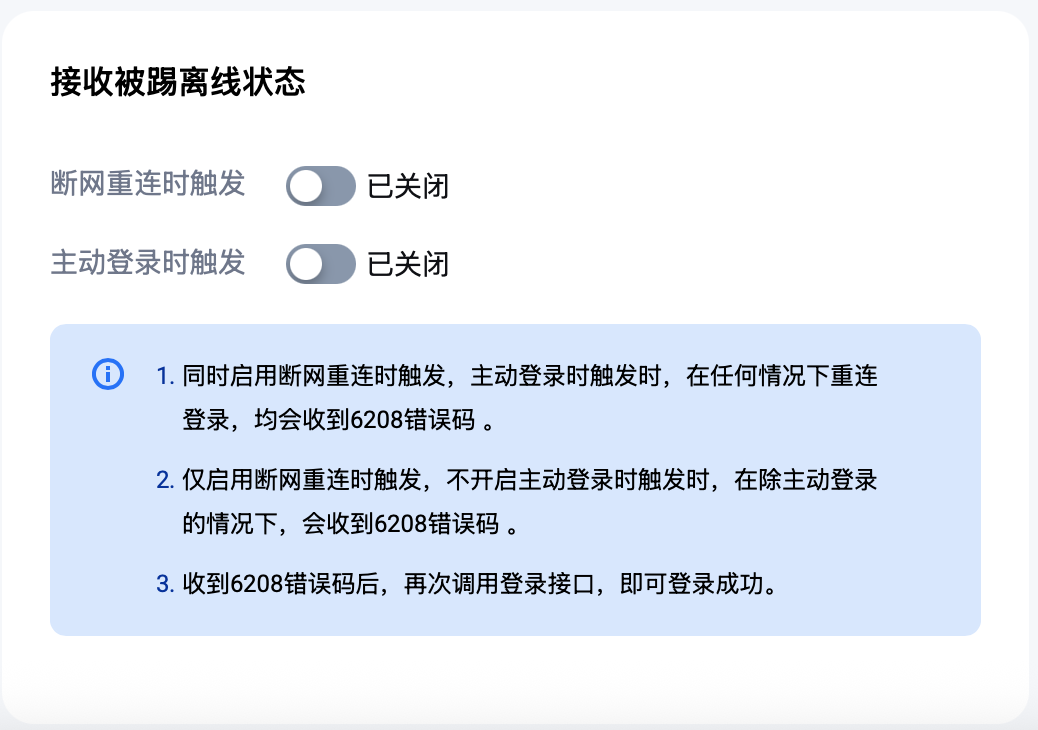Click the 断网重连时触发 setting label
Viewport: 1038px width, 730px height.
coord(147,184)
